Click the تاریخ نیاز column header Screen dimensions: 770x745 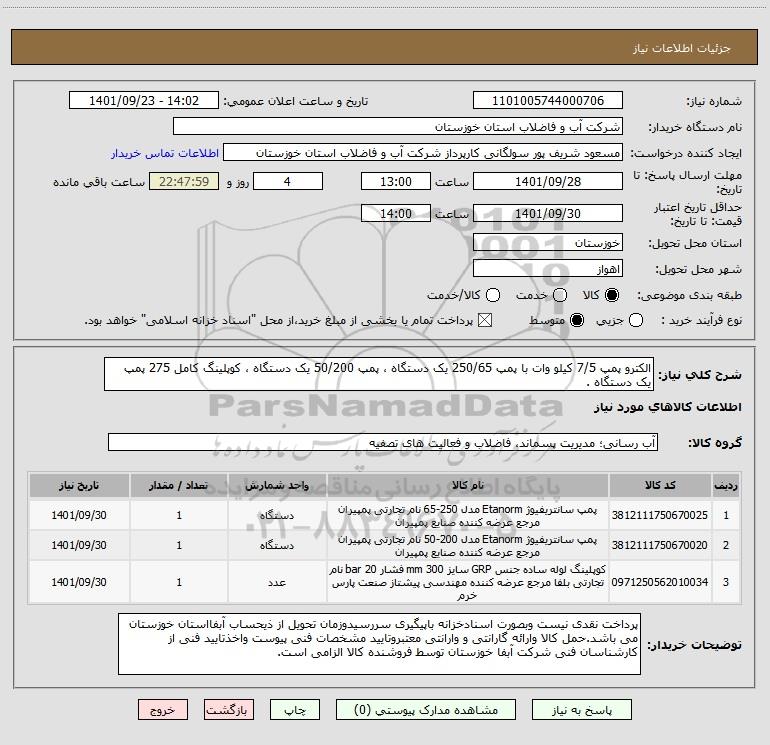tap(79, 485)
